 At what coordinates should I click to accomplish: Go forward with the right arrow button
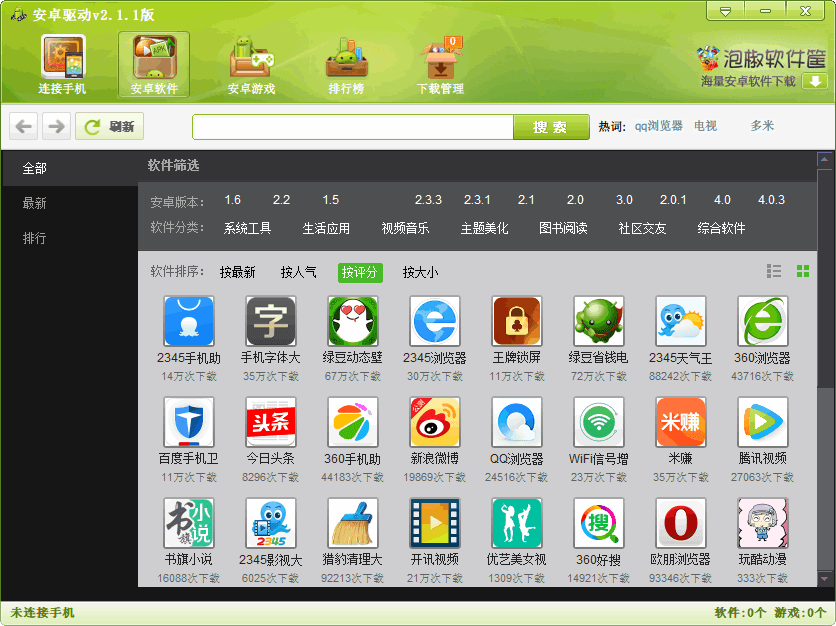(56, 126)
